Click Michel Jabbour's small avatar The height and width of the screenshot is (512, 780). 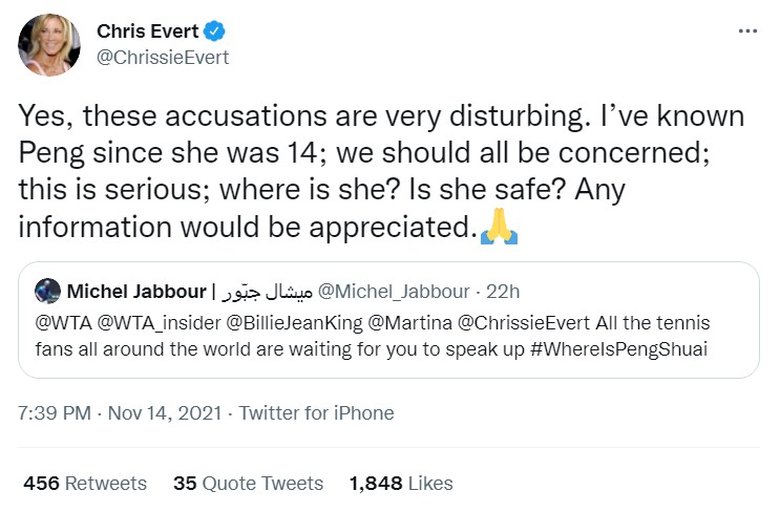47,292
